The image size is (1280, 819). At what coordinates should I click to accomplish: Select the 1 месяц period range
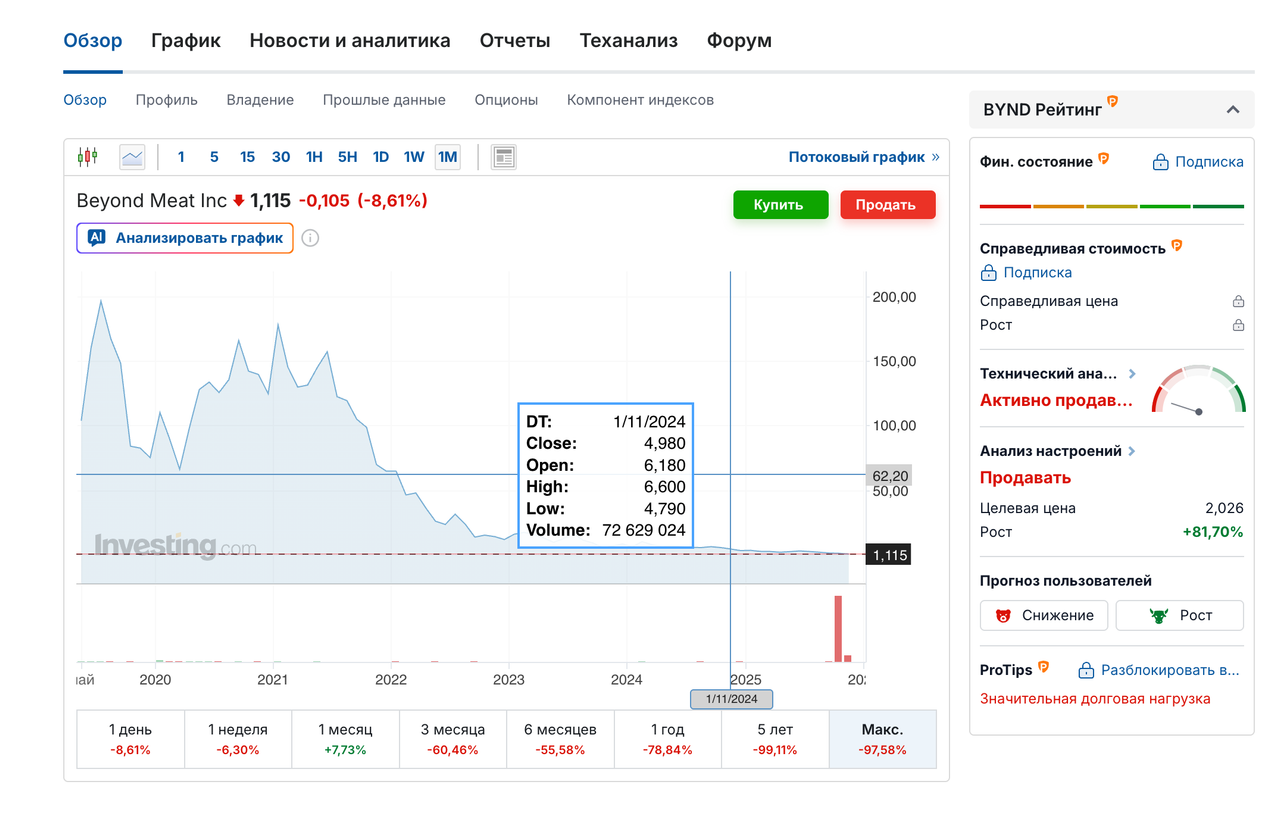tap(346, 739)
